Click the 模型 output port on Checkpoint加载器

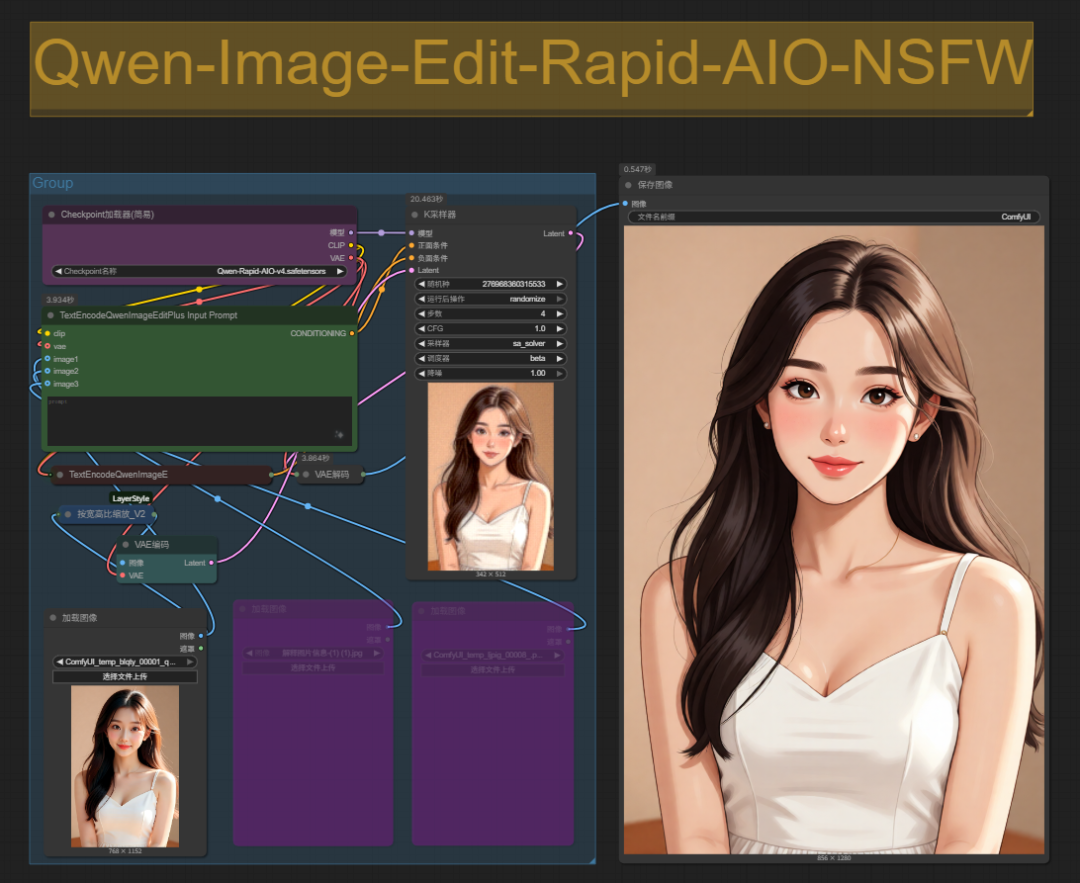tap(351, 233)
